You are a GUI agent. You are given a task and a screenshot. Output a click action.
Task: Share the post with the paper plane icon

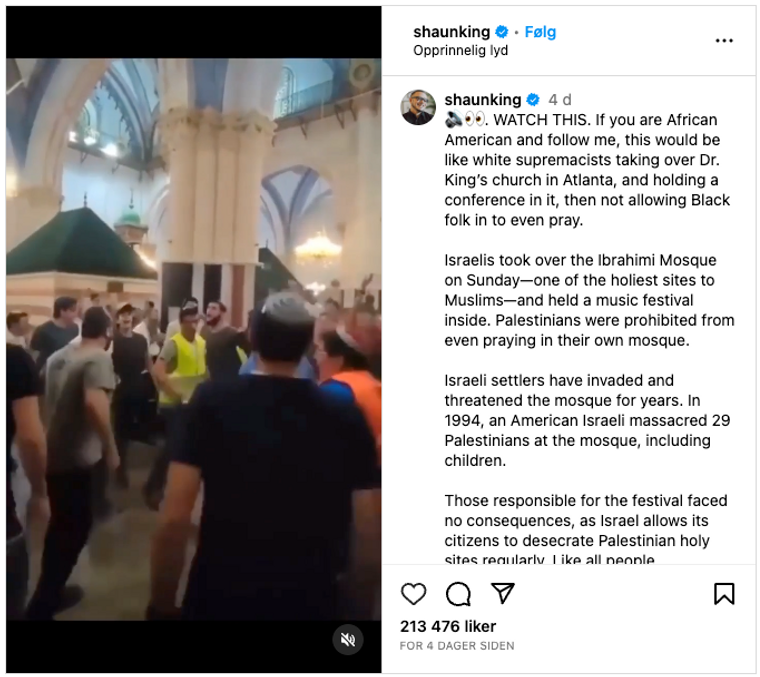(x=503, y=593)
